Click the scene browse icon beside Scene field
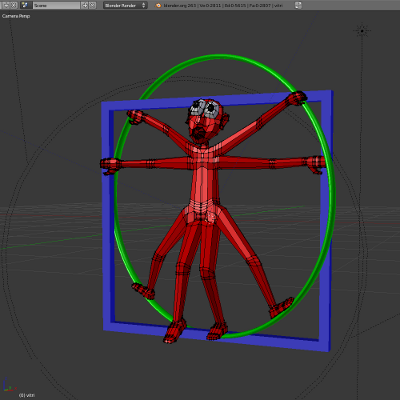400x400 pixels. [25, 5]
